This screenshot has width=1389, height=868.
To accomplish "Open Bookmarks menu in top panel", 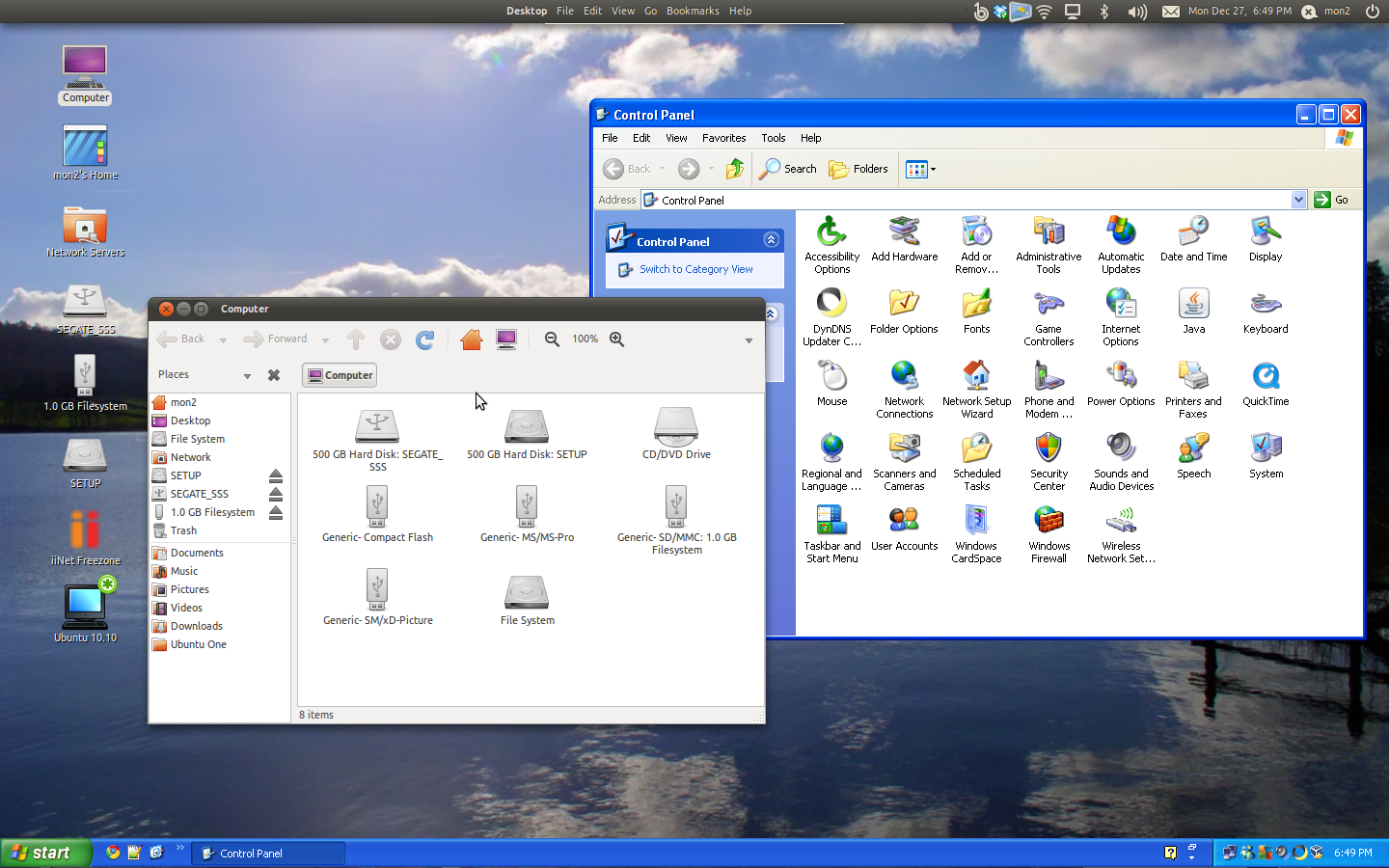I will click(x=693, y=11).
